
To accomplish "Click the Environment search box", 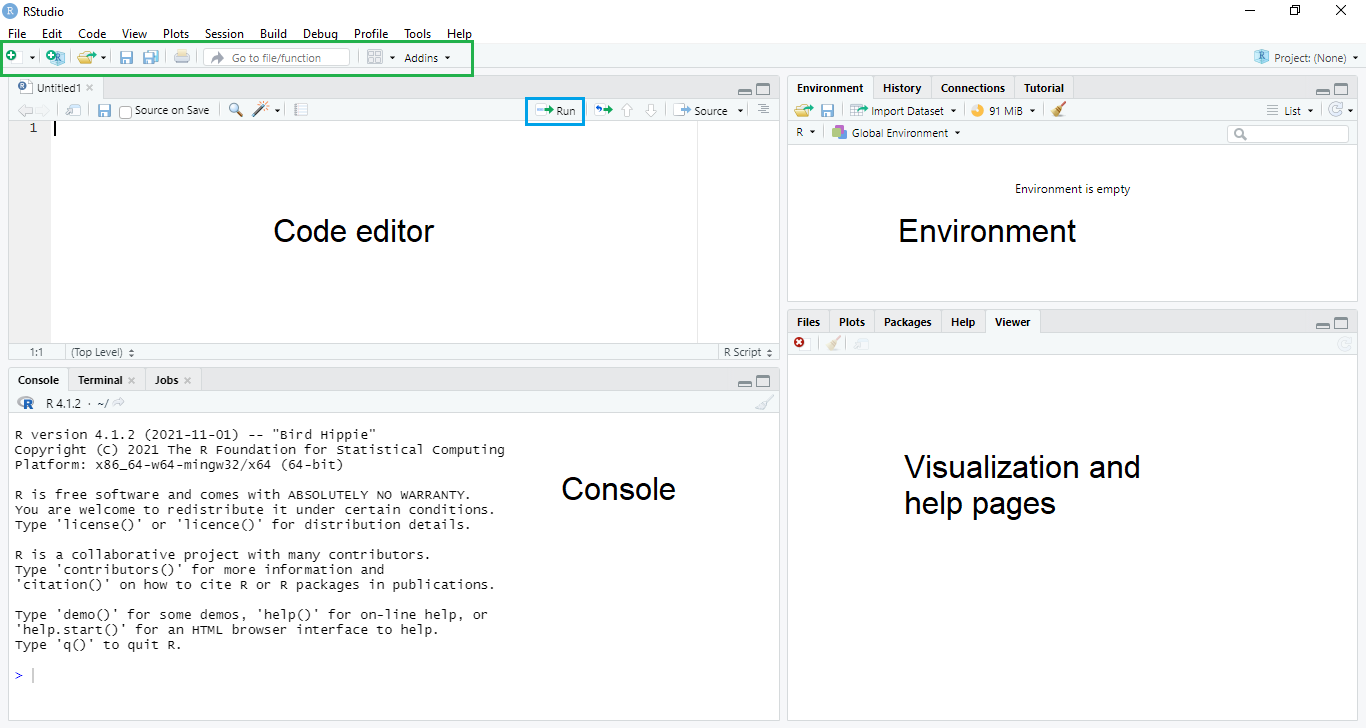I will pos(1288,133).
